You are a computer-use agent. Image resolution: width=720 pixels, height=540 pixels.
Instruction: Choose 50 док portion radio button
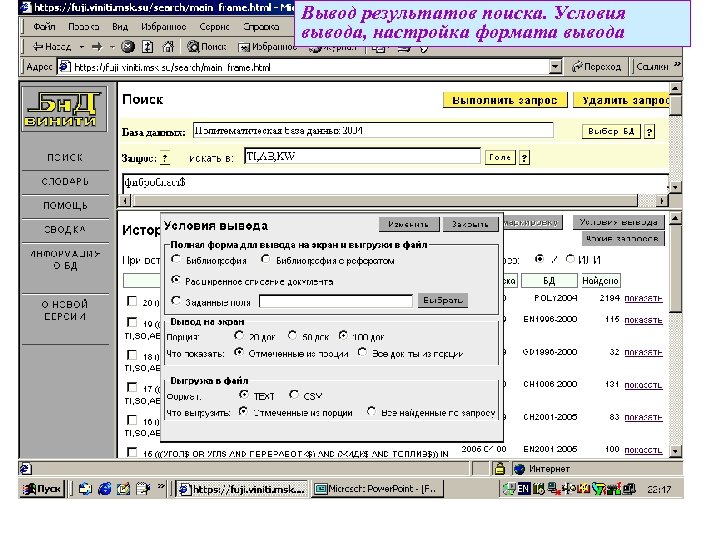[292, 335]
